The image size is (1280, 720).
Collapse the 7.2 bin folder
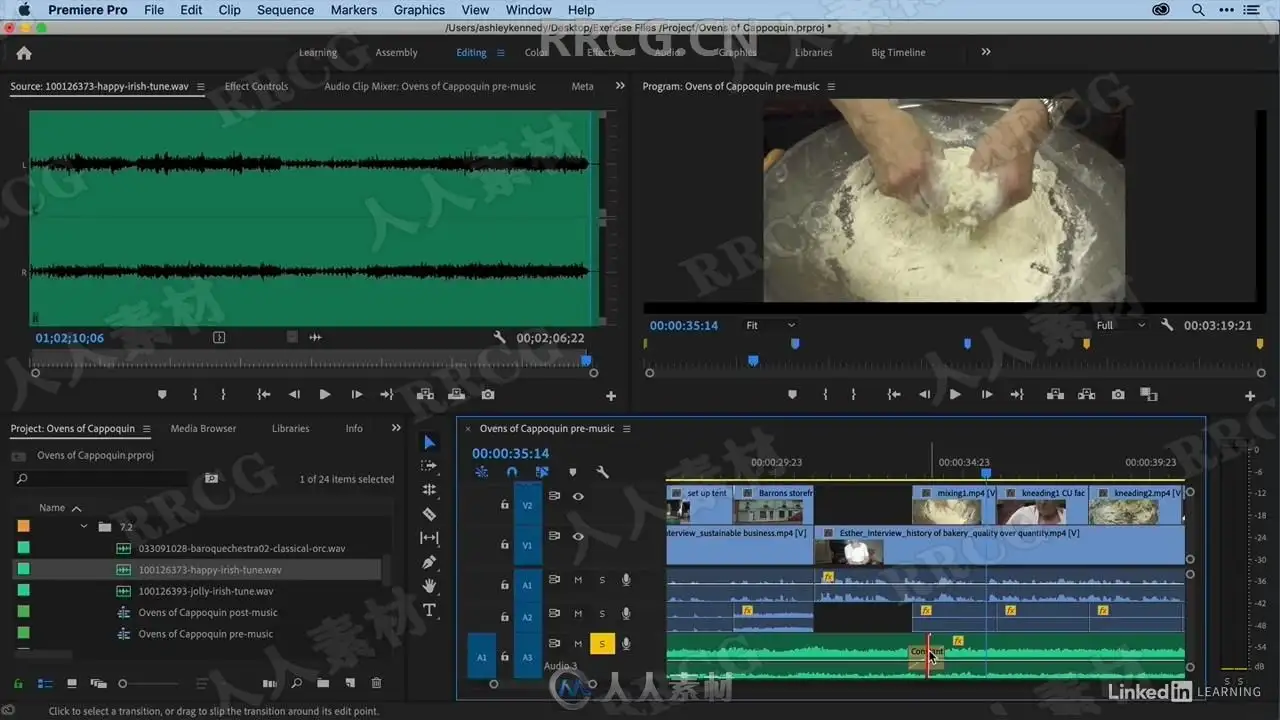(x=84, y=526)
